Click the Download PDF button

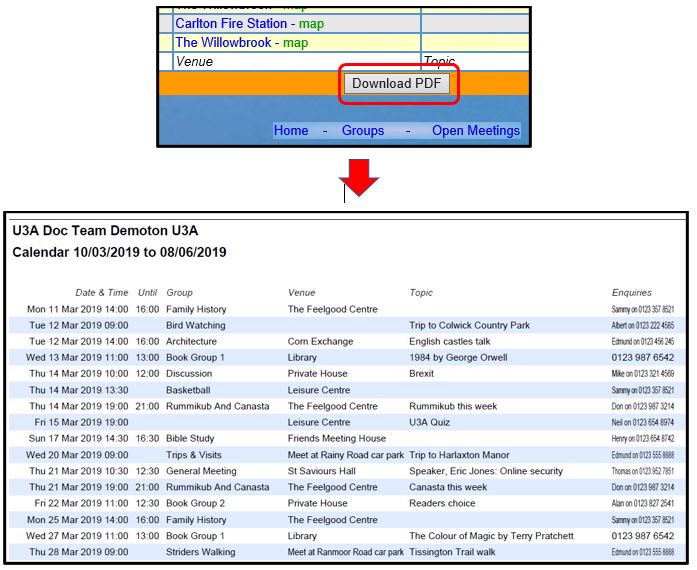[398, 84]
